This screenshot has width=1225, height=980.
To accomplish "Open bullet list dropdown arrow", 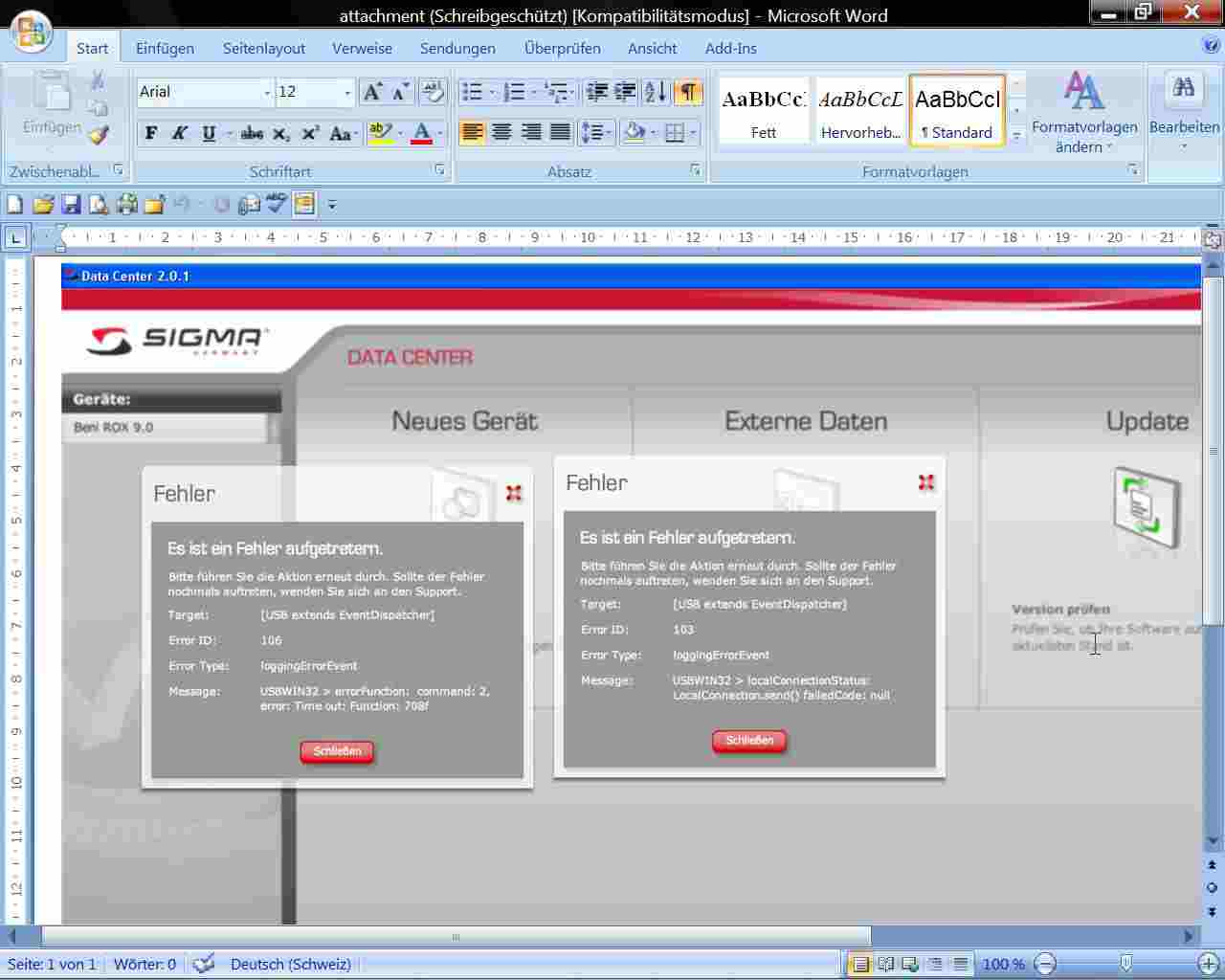I will (x=492, y=92).
